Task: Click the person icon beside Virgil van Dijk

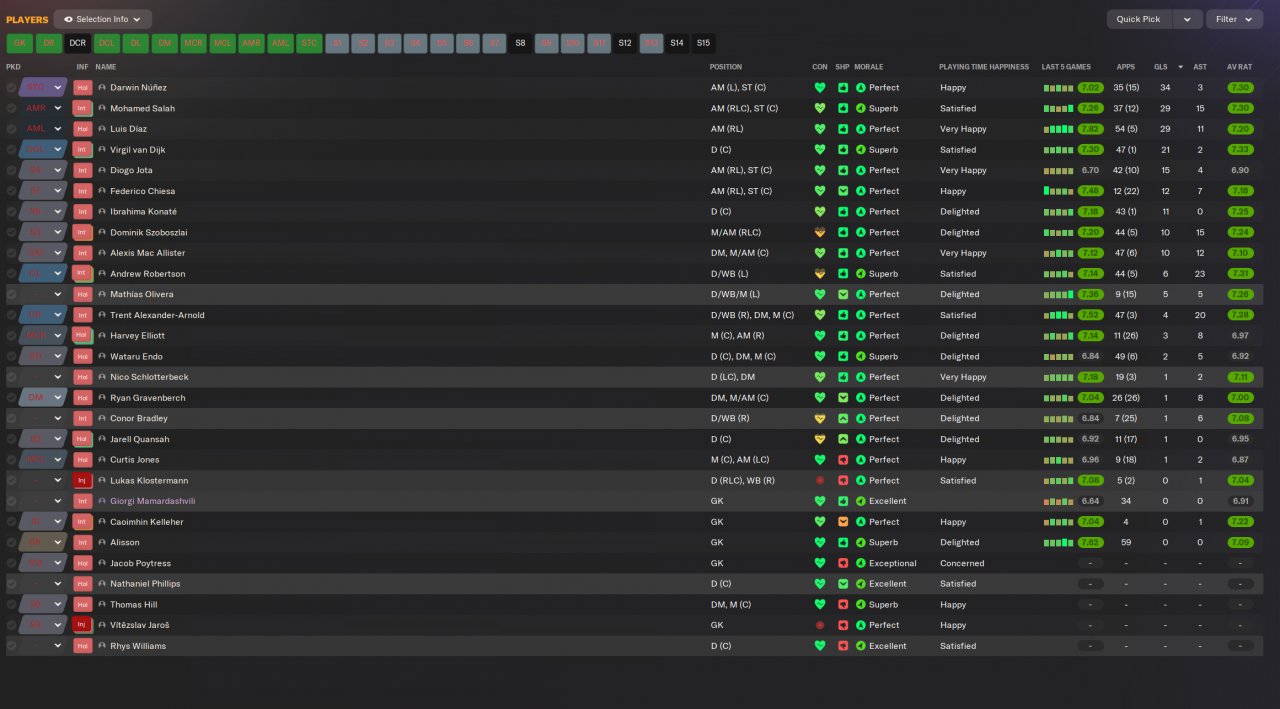Action: [x=102, y=150]
